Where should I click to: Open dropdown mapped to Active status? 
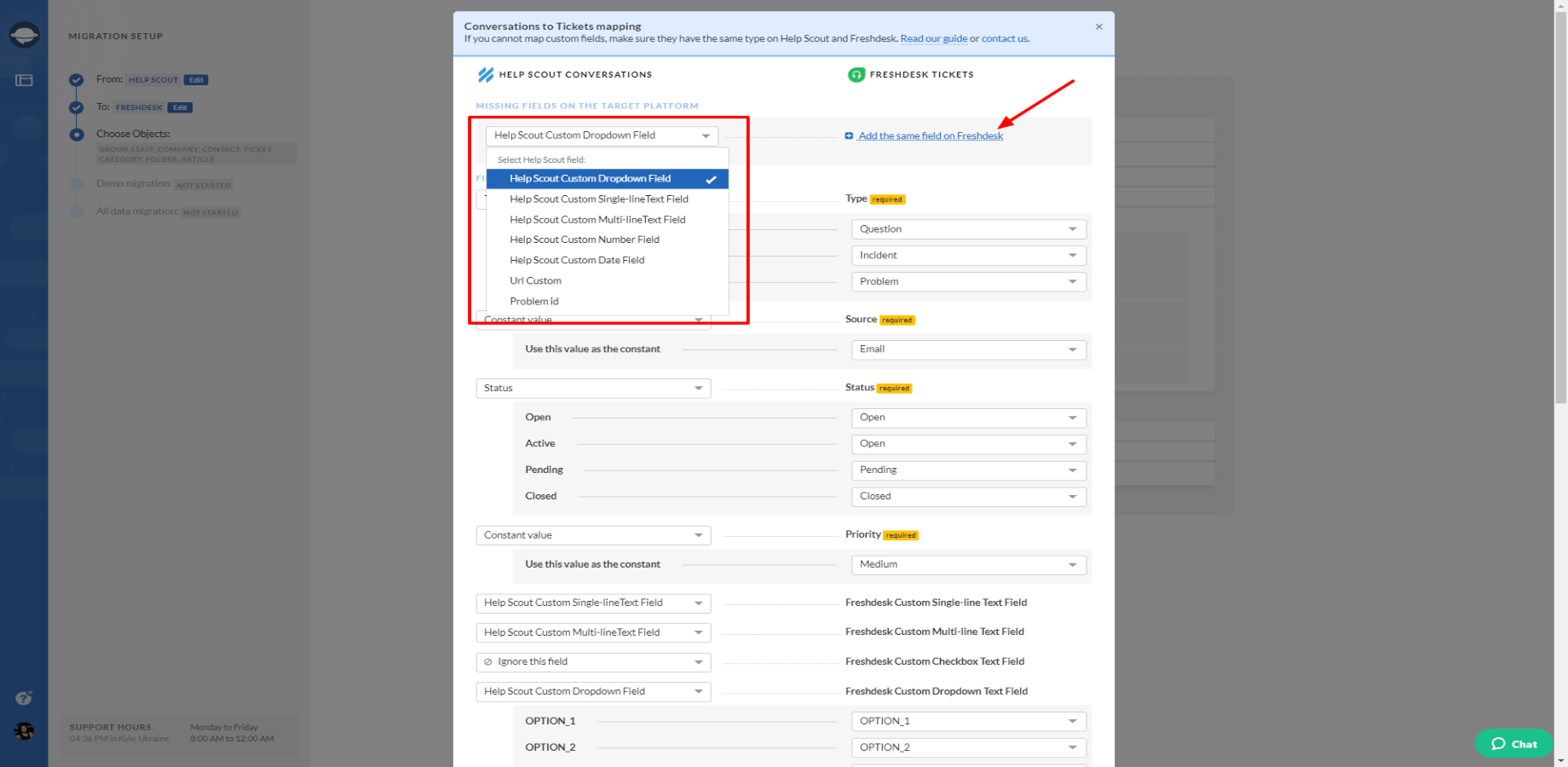tap(969, 444)
